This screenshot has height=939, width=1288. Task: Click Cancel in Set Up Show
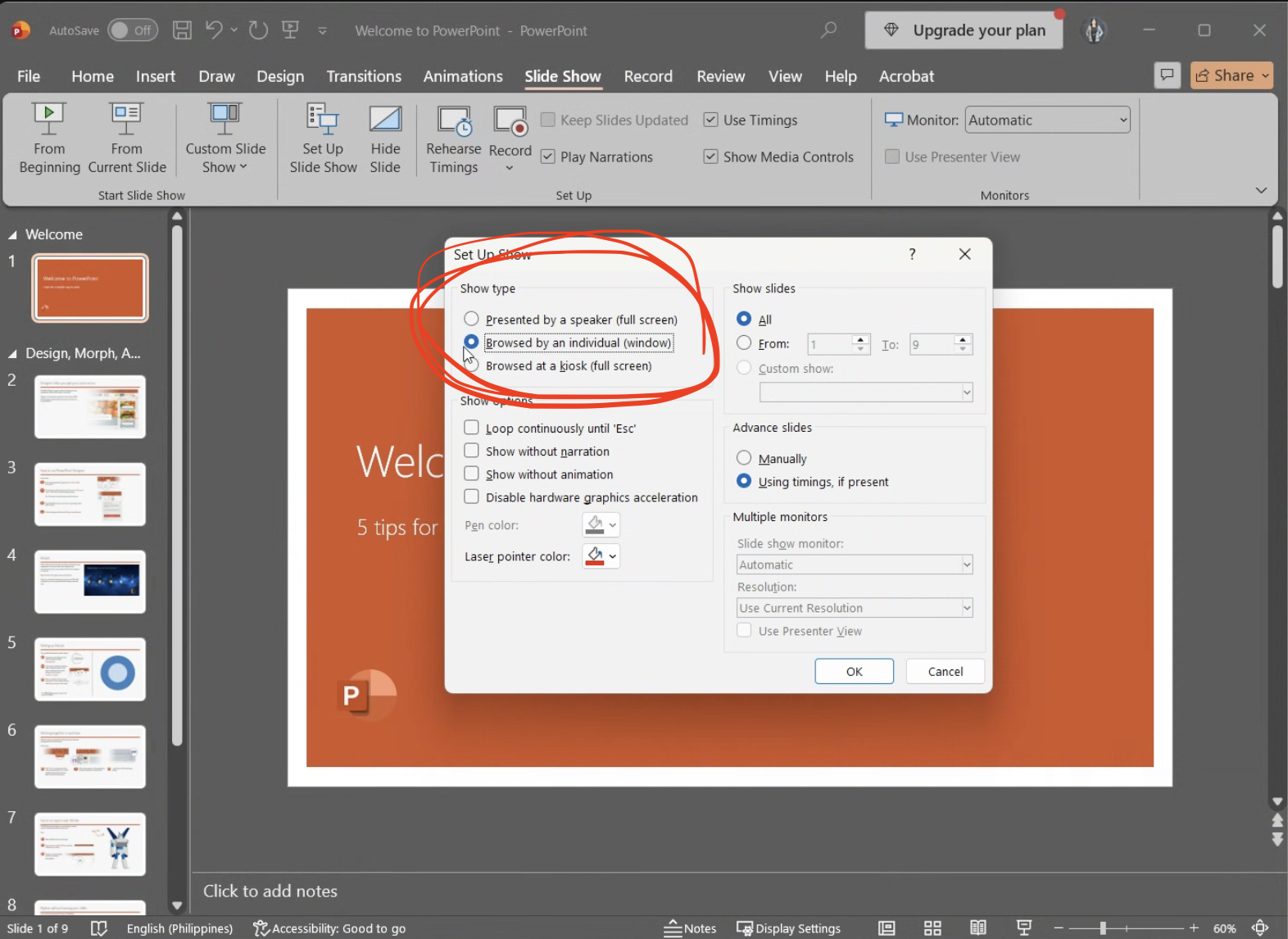(946, 671)
